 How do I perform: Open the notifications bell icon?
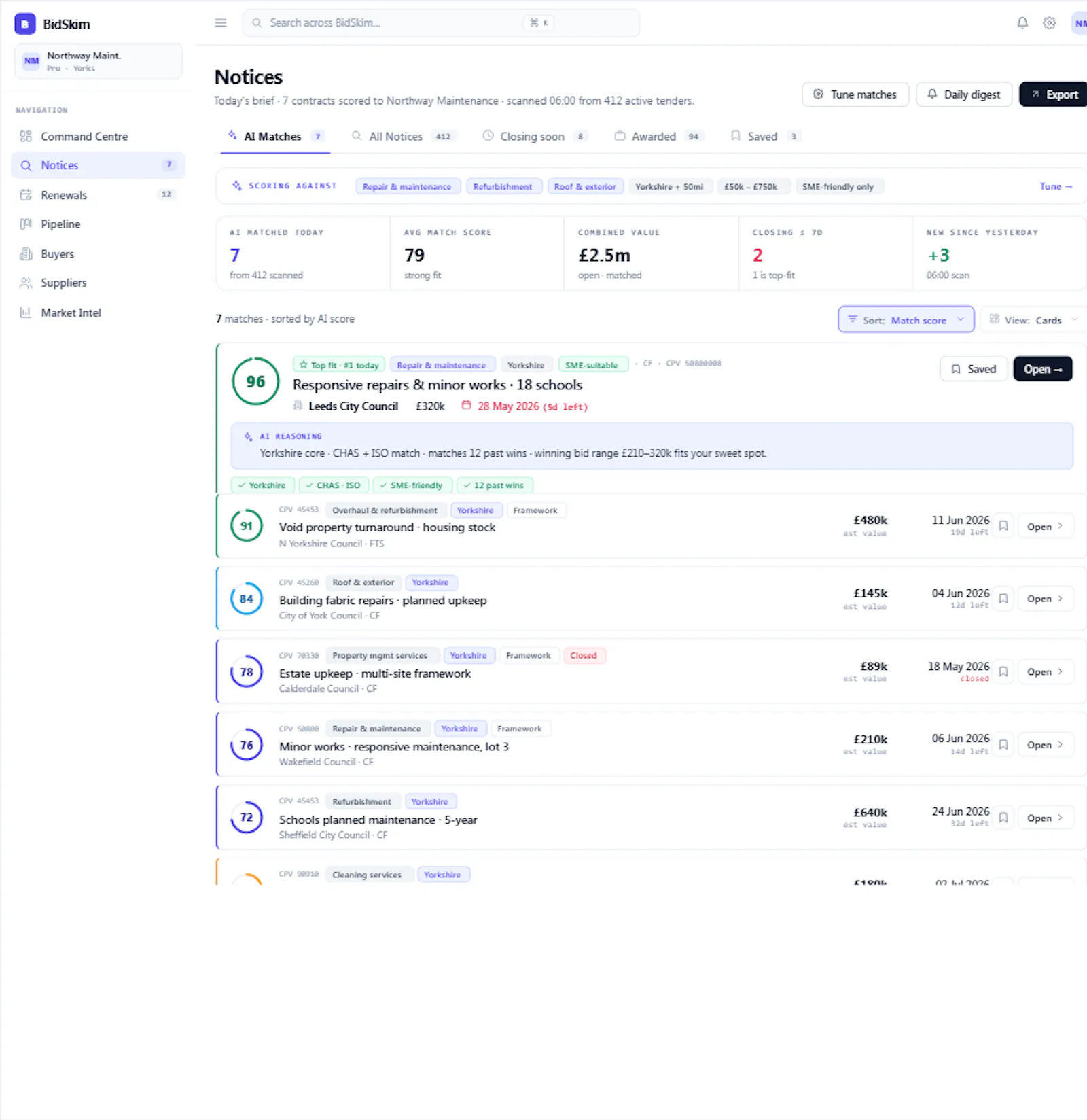click(x=1022, y=23)
